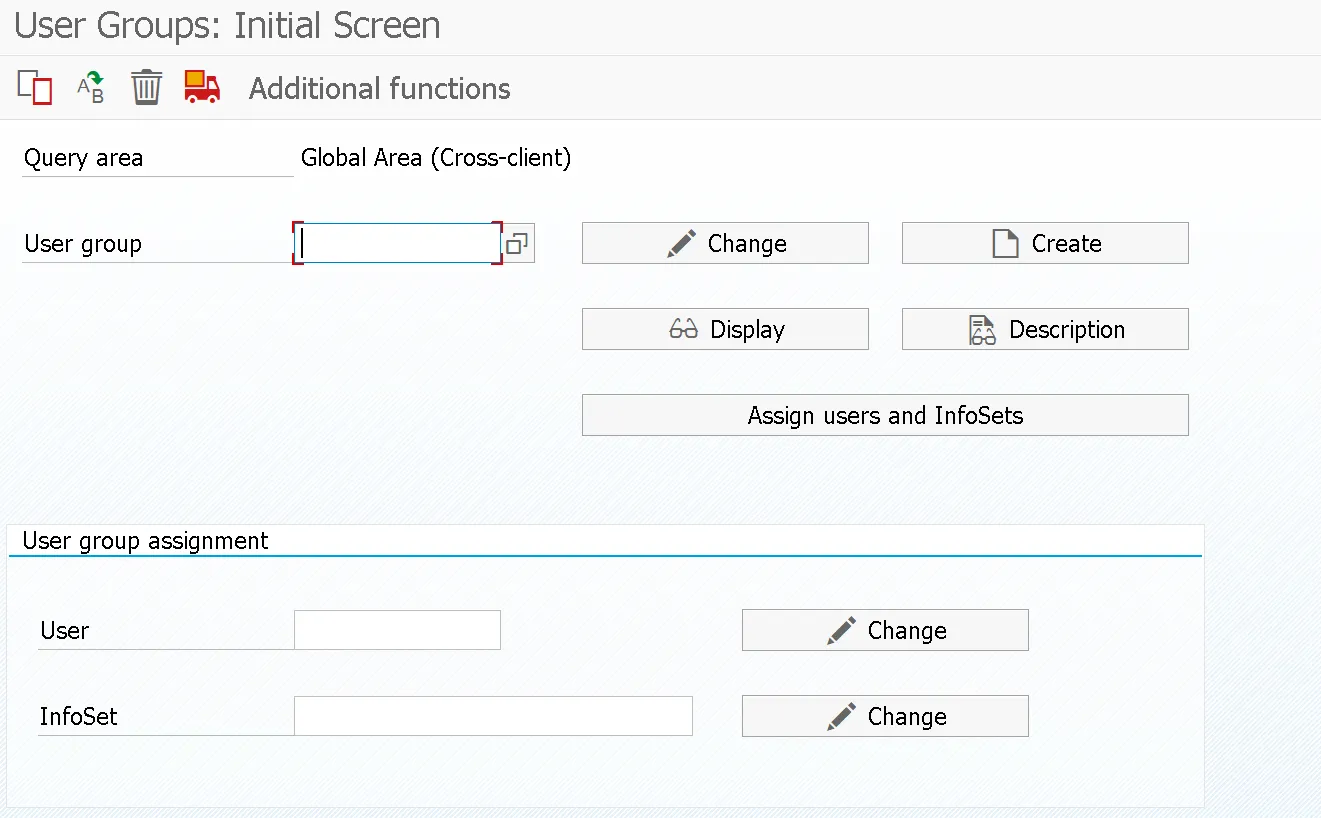The height and width of the screenshot is (818, 1321).
Task: Focus the User group input field
Action: pos(398,244)
